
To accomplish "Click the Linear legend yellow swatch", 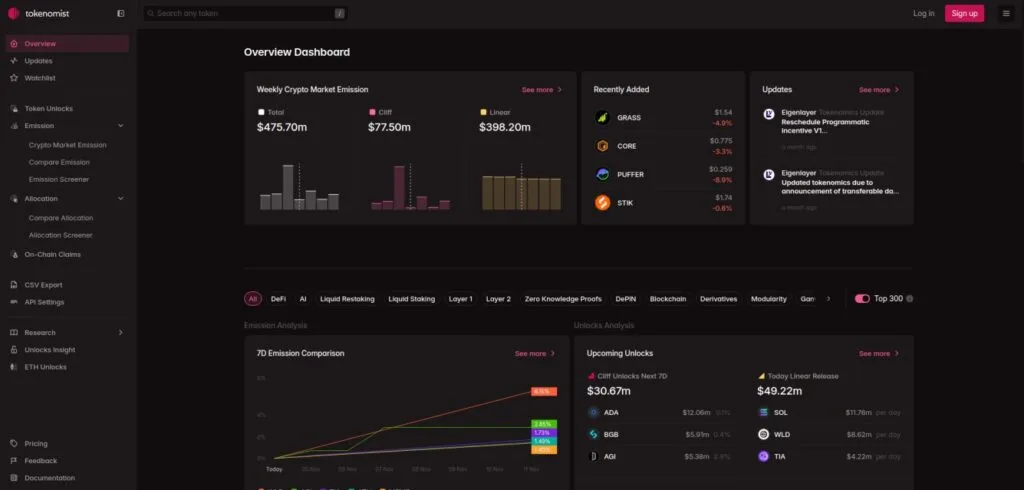I will pyautogui.click(x=483, y=112).
